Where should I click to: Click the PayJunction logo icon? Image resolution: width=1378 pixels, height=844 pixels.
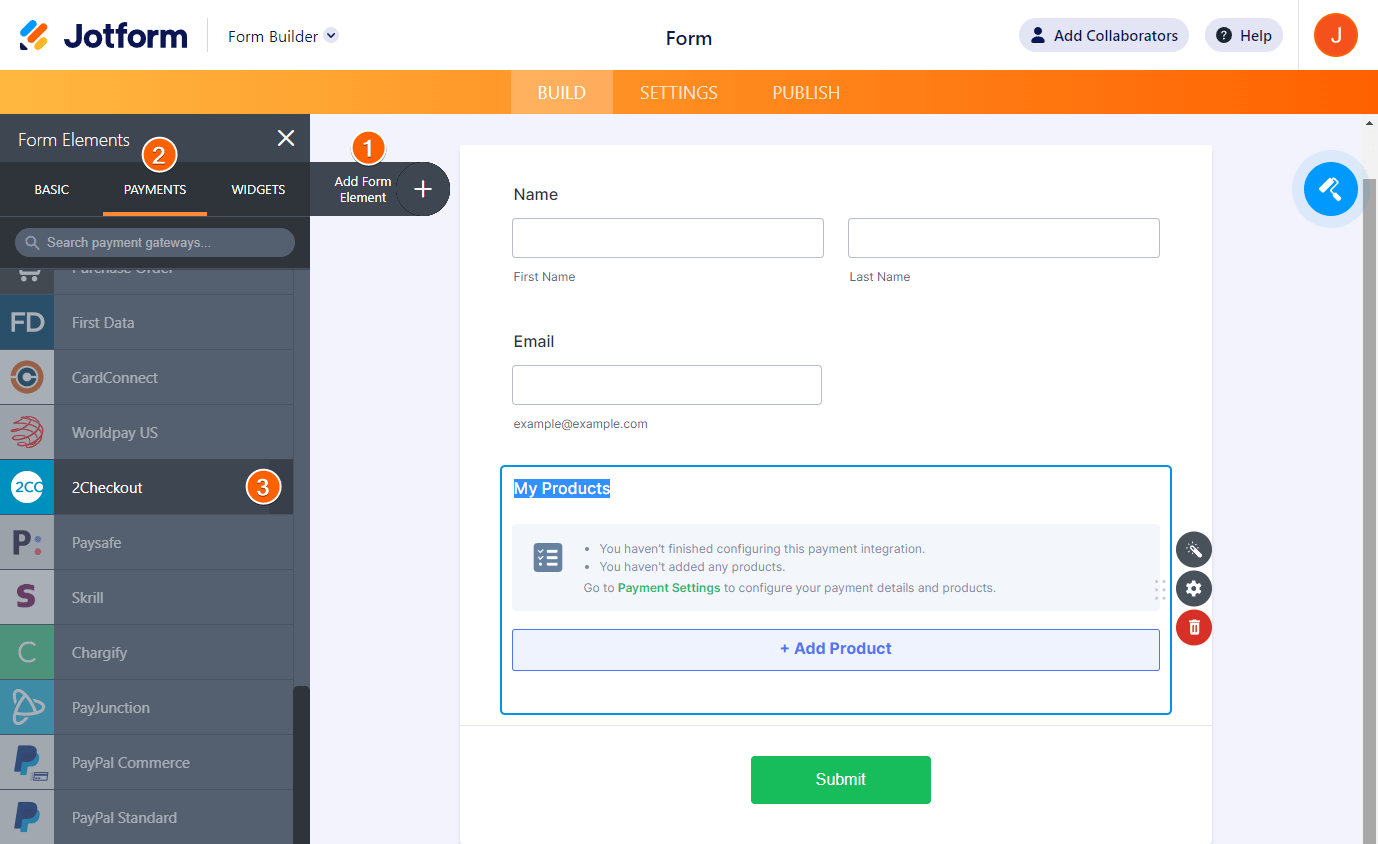[x=27, y=708]
